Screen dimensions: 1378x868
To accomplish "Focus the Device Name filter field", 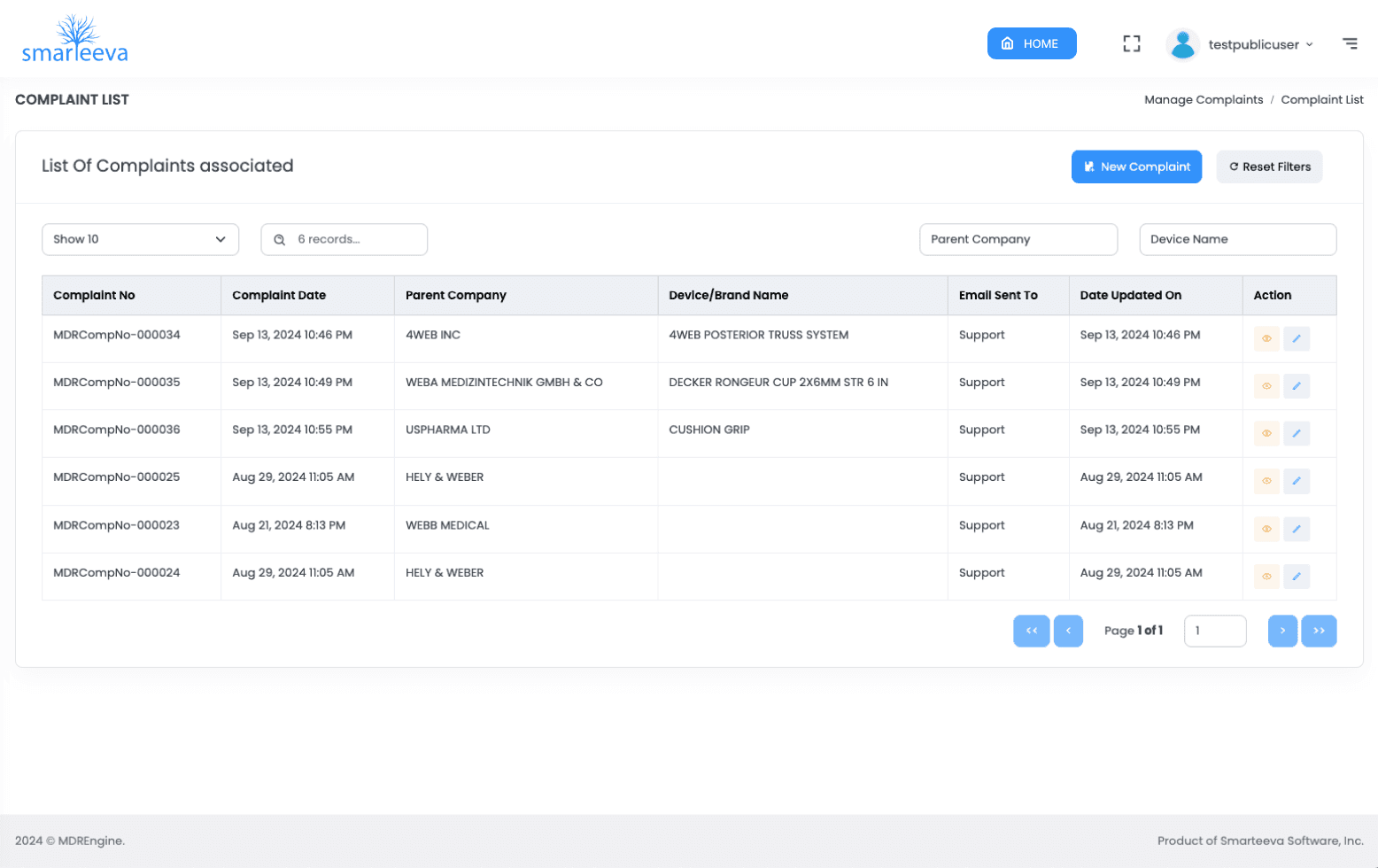I will (1237, 239).
